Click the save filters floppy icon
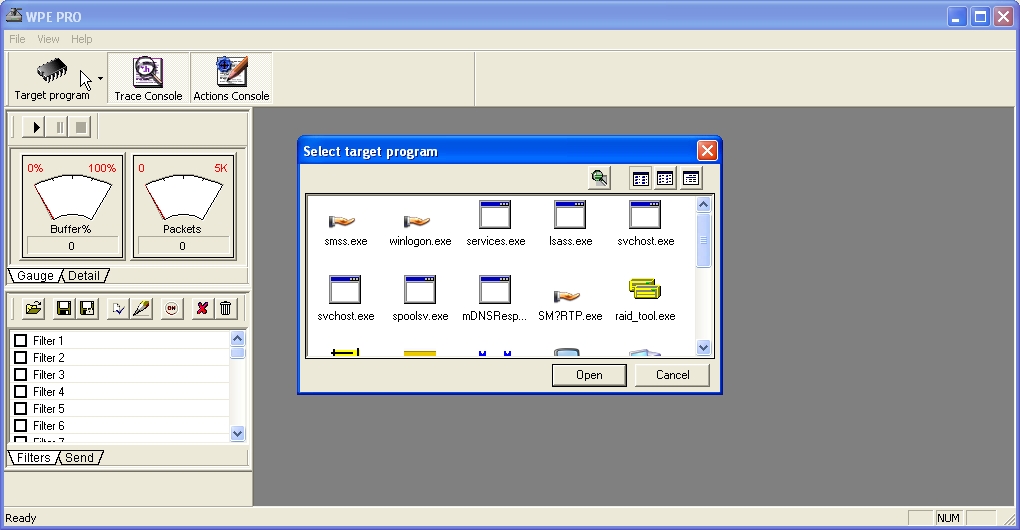The image size is (1020, 530). [63, 308]
